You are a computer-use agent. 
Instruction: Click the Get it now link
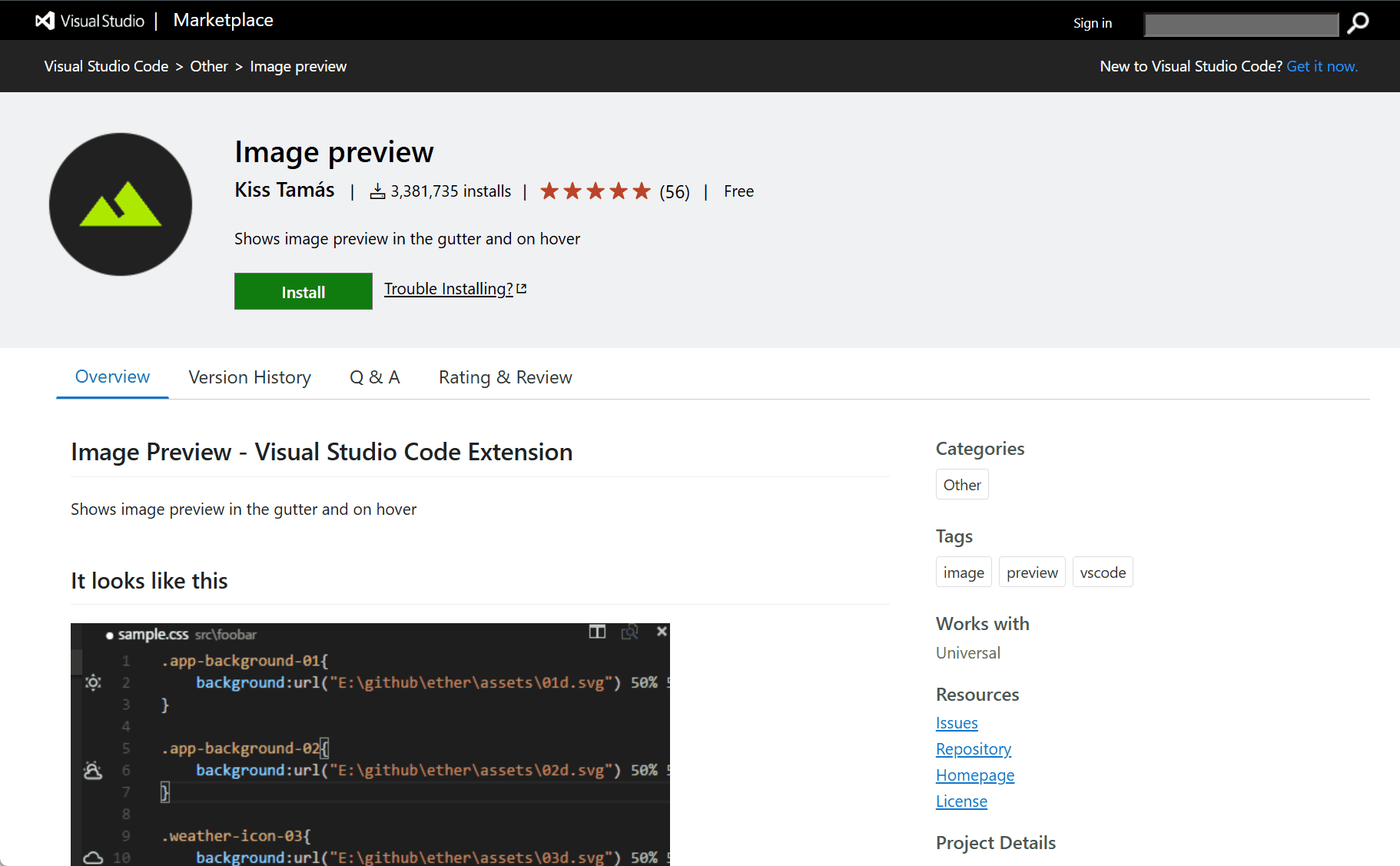tap(1322, 66)
